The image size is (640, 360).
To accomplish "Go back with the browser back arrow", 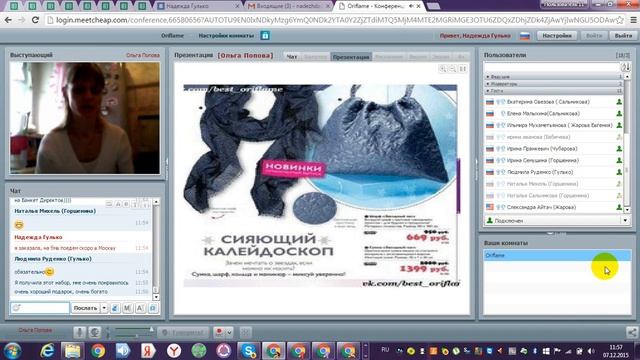I will 8,20.
